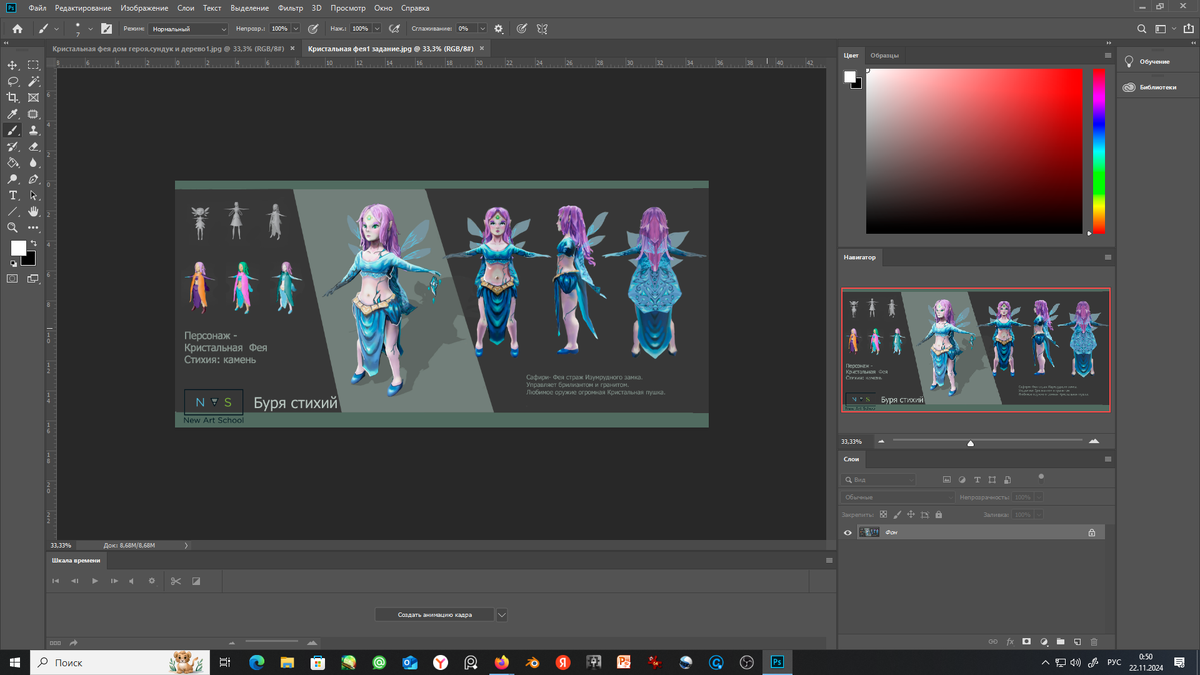Select the Path Selection tool
Viewport: 1200px width, 675px height.
33,195
